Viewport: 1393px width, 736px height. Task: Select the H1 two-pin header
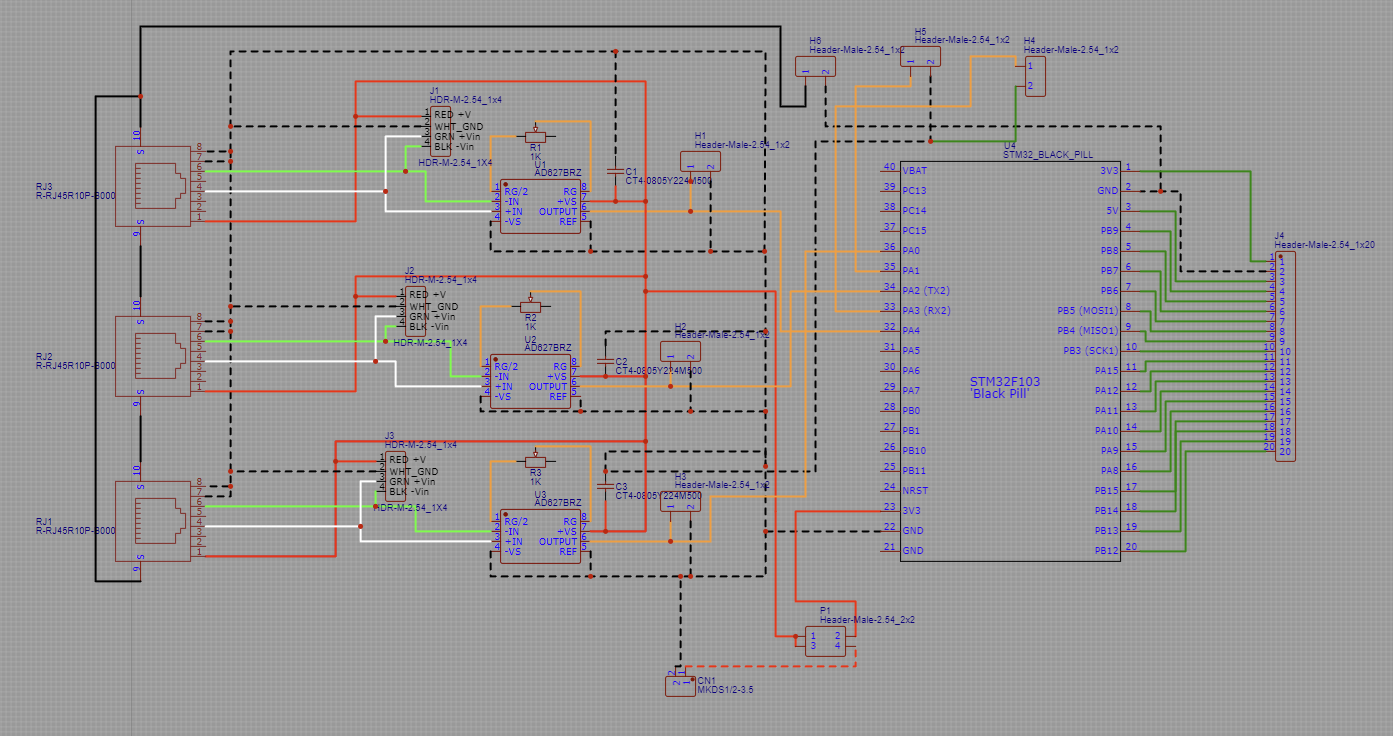(700, 161)
